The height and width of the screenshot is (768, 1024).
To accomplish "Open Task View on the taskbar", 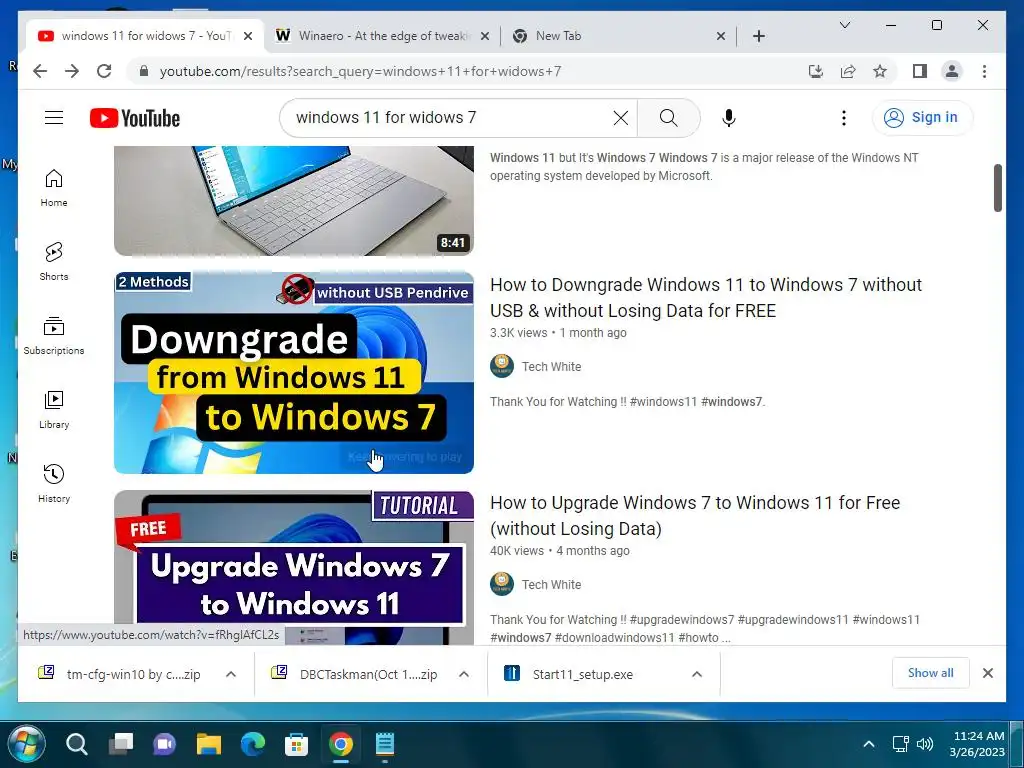I will tap(121, 744).
